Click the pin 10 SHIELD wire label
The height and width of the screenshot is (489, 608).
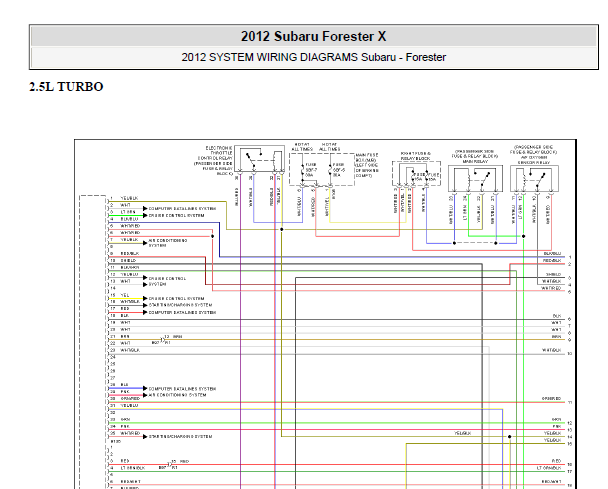click(128, 261)
